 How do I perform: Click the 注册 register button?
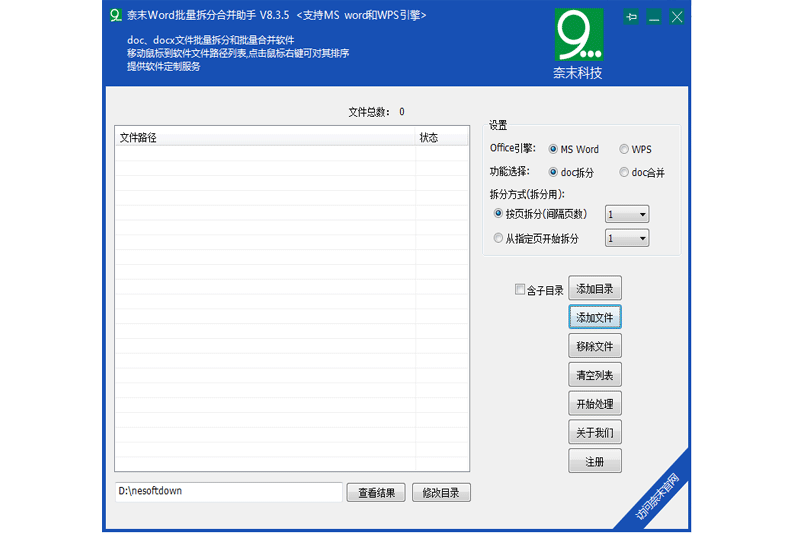tap(595, 462)
